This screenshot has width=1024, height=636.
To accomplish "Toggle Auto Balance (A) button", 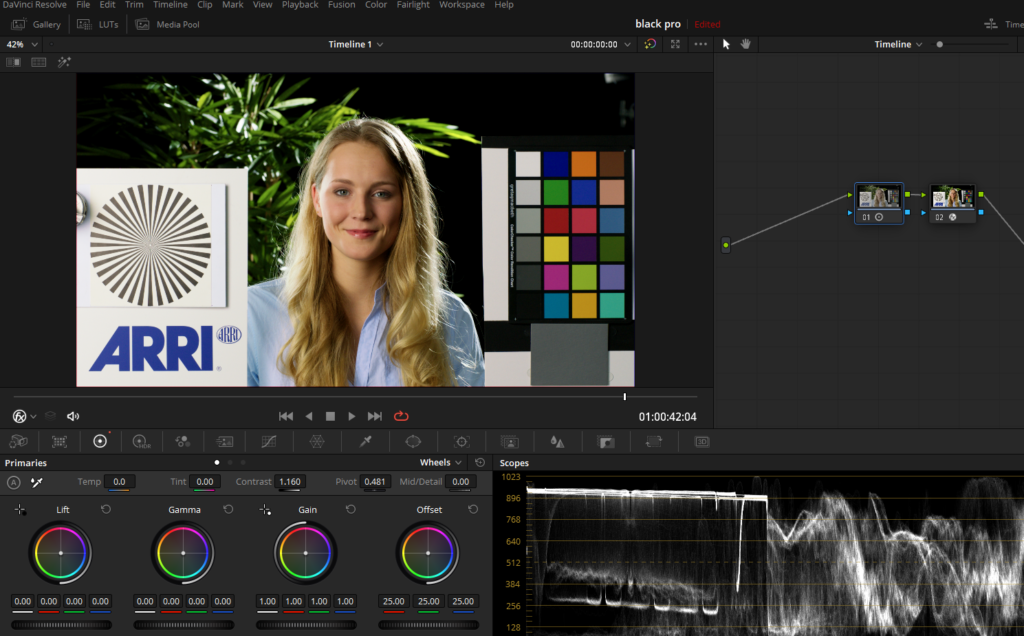I will (14, 482).
